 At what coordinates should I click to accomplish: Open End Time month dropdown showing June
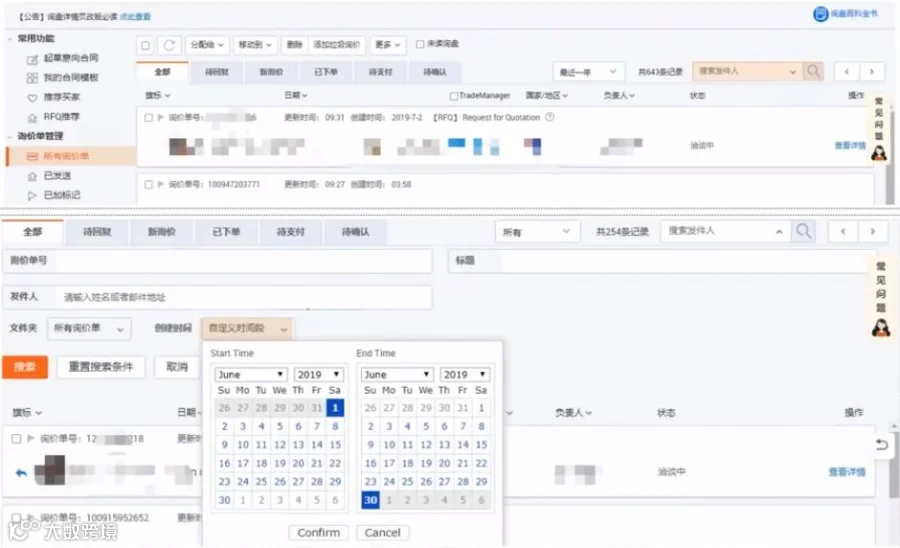click(397, 375)
